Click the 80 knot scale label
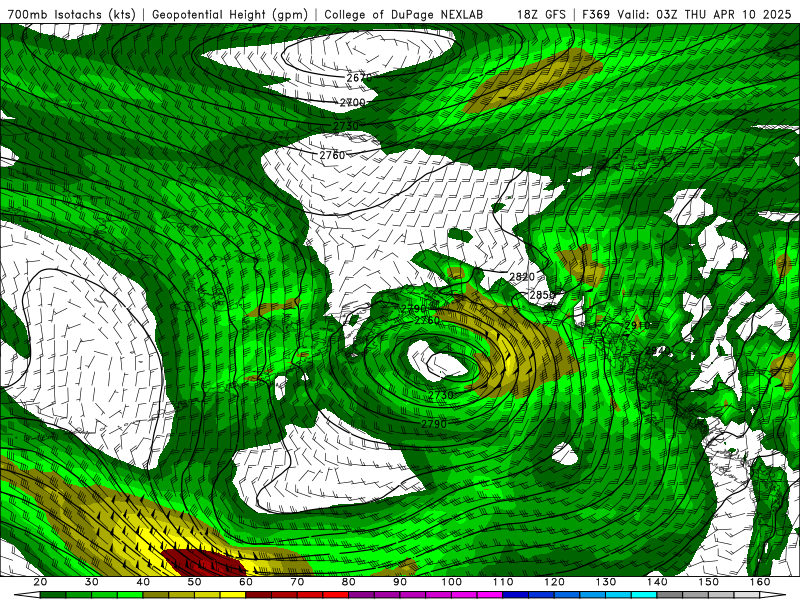800x600 pixels. (348, 582)
